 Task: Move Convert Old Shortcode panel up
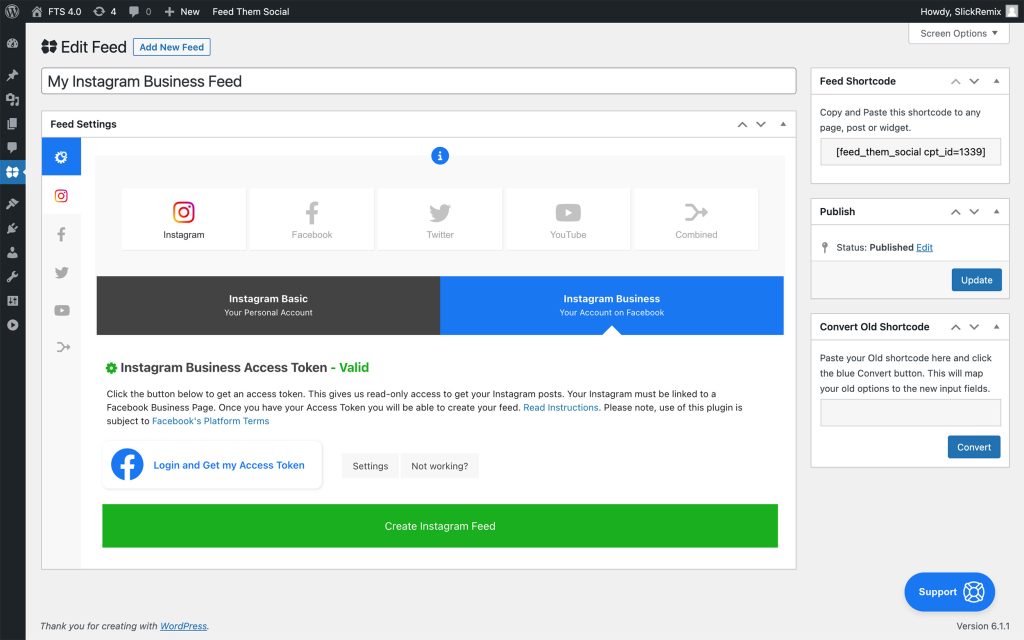955,327
